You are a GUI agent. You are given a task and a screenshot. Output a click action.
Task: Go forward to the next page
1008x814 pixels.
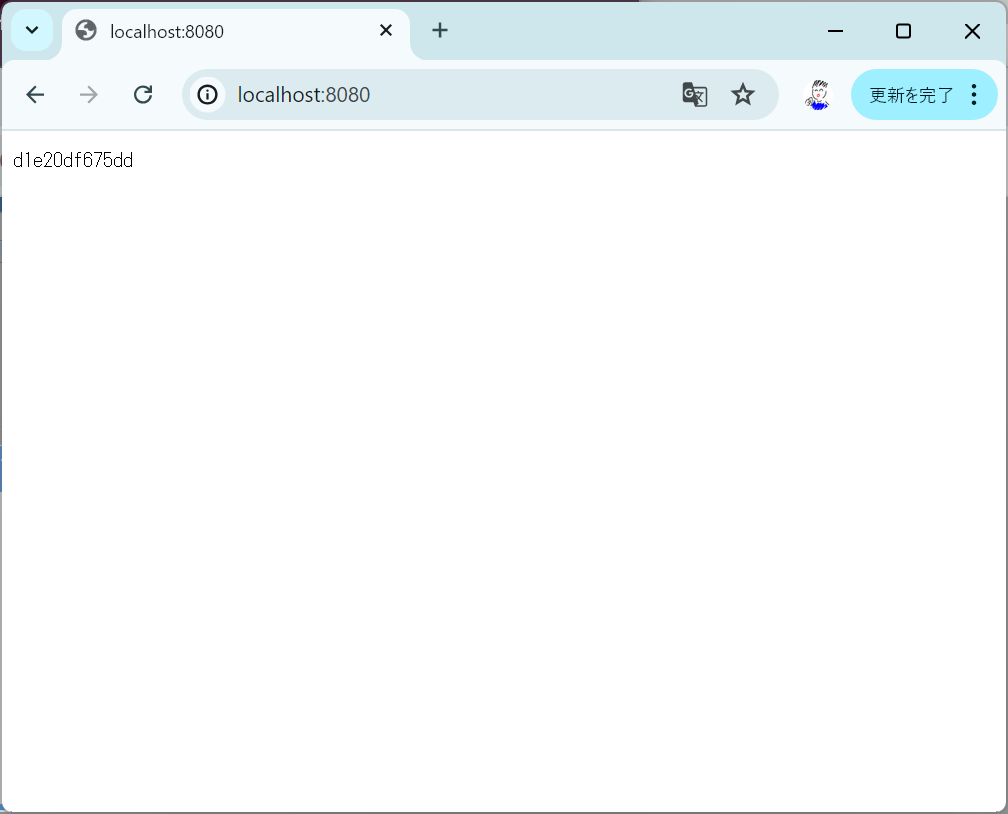(89, 95)
